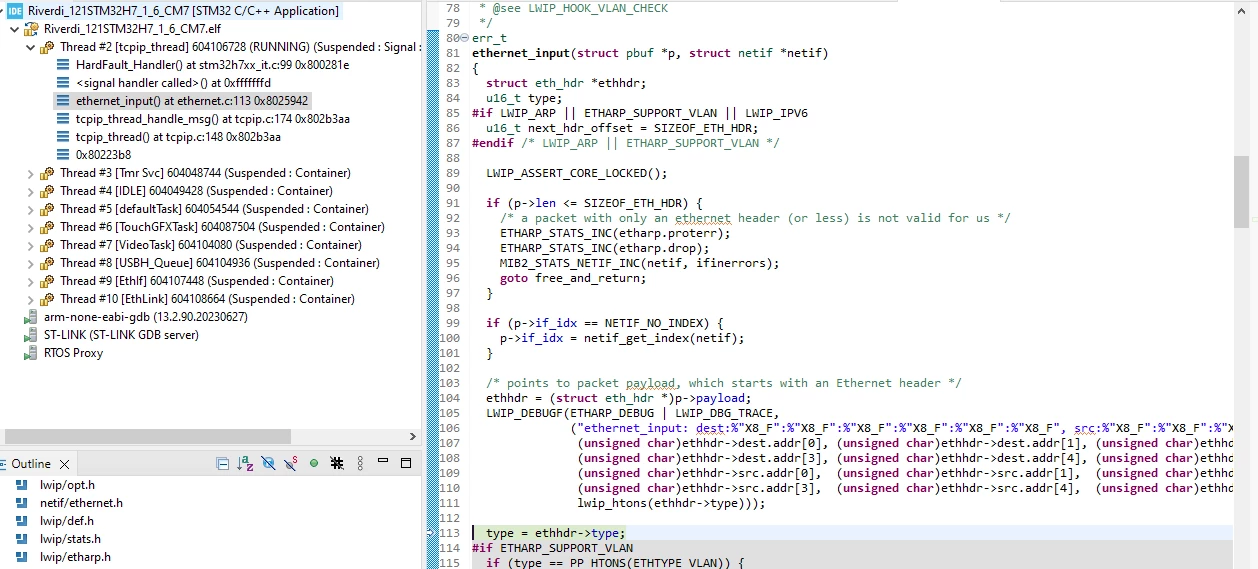The image size is (1258, 569).
Task: Select the signal handler called frame
Action: pyautogui.click(x=173, y=83)
